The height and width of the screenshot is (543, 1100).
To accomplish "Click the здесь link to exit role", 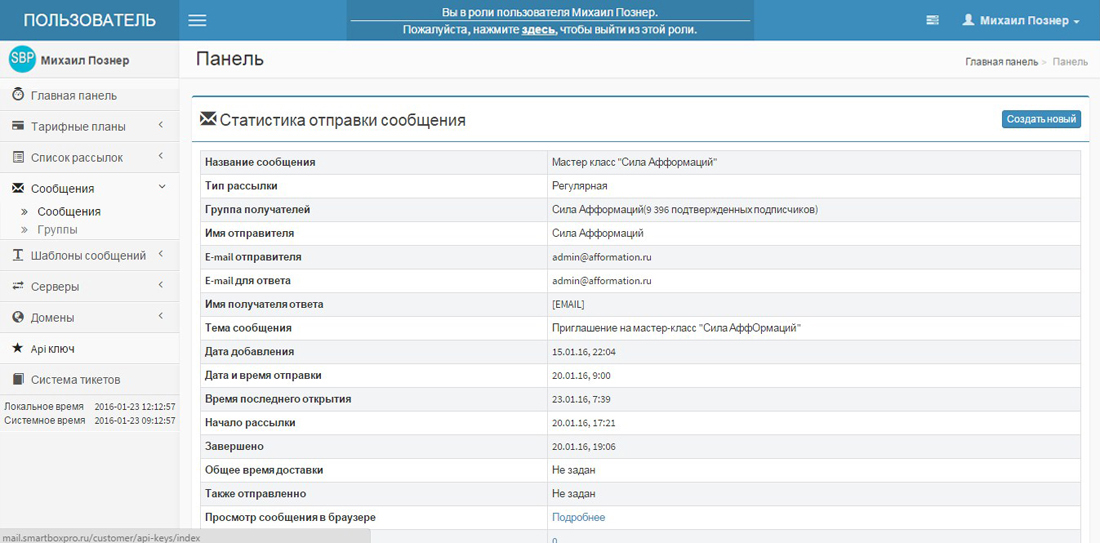I will (x=539, y=31).
